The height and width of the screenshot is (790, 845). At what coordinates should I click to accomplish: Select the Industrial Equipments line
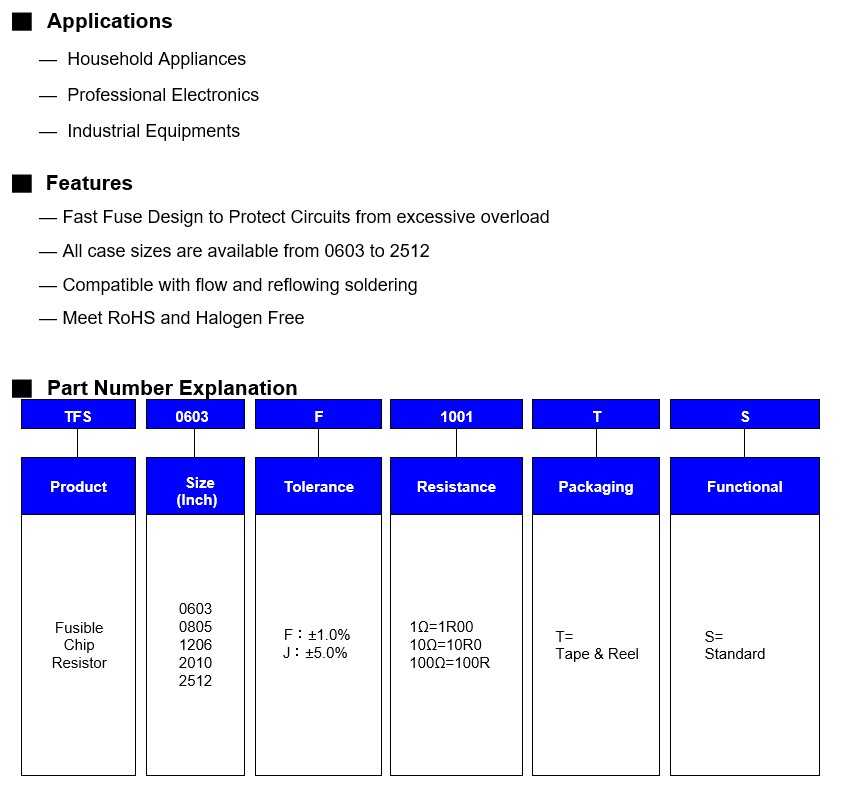click(153, 131)
